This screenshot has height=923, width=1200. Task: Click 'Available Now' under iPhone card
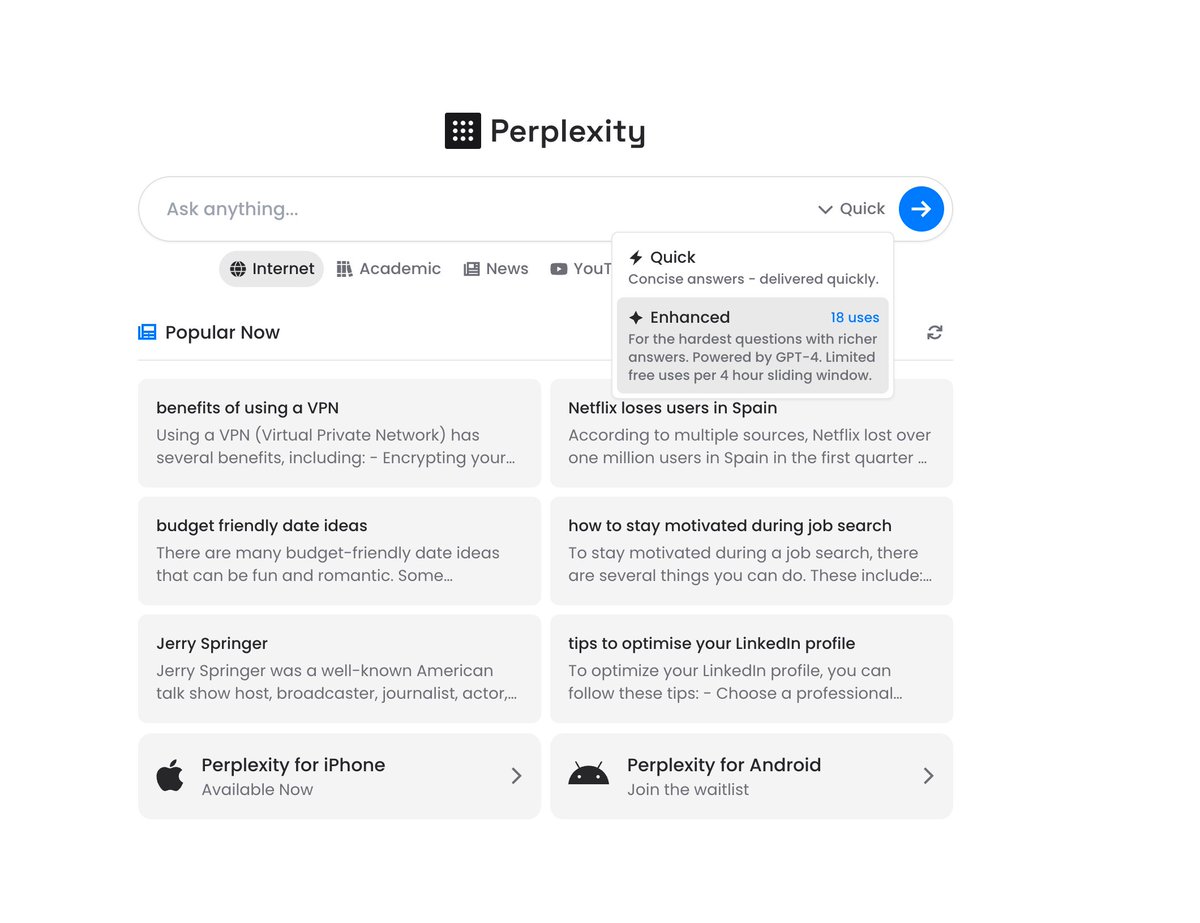tap(257, 790)
